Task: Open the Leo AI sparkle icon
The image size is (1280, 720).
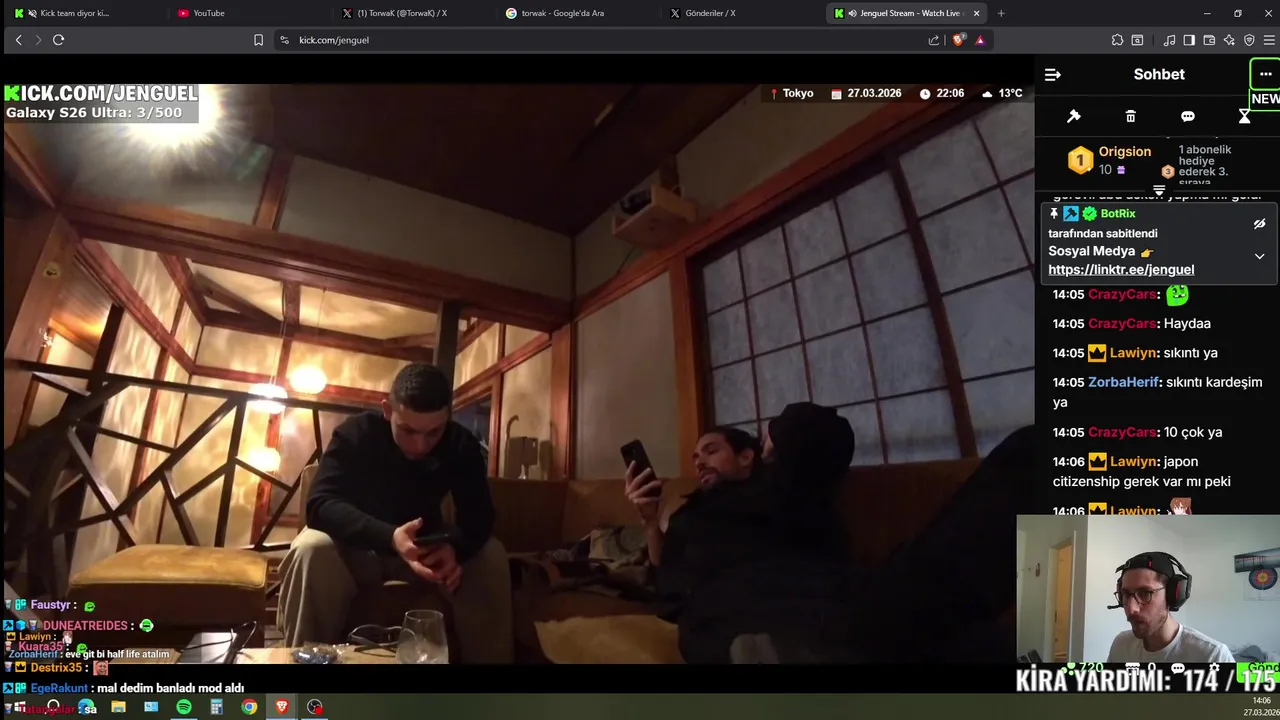Action: point(1229,40)
